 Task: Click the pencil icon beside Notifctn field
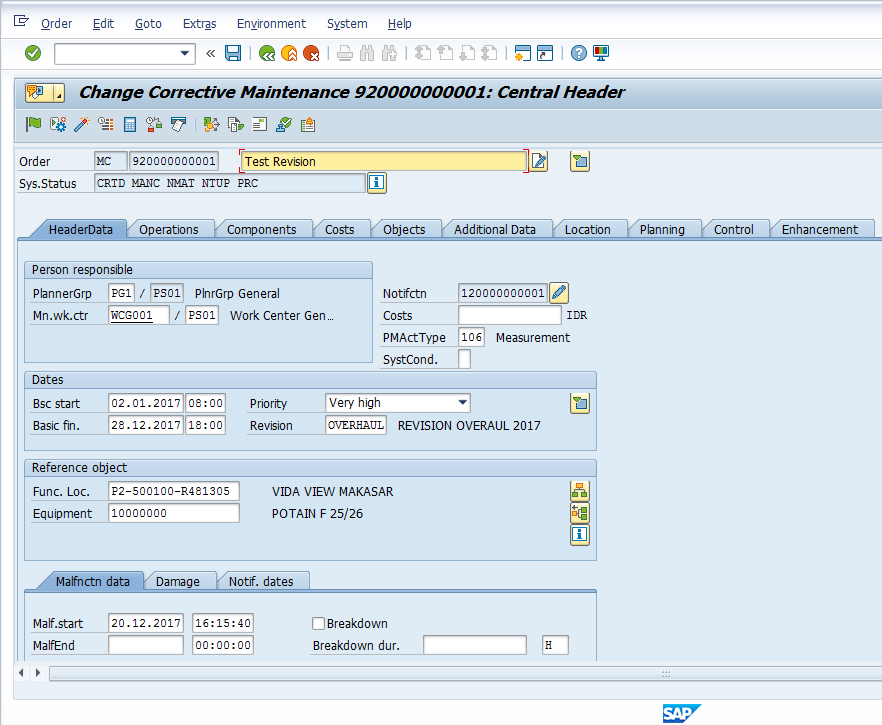coord(558,293)
